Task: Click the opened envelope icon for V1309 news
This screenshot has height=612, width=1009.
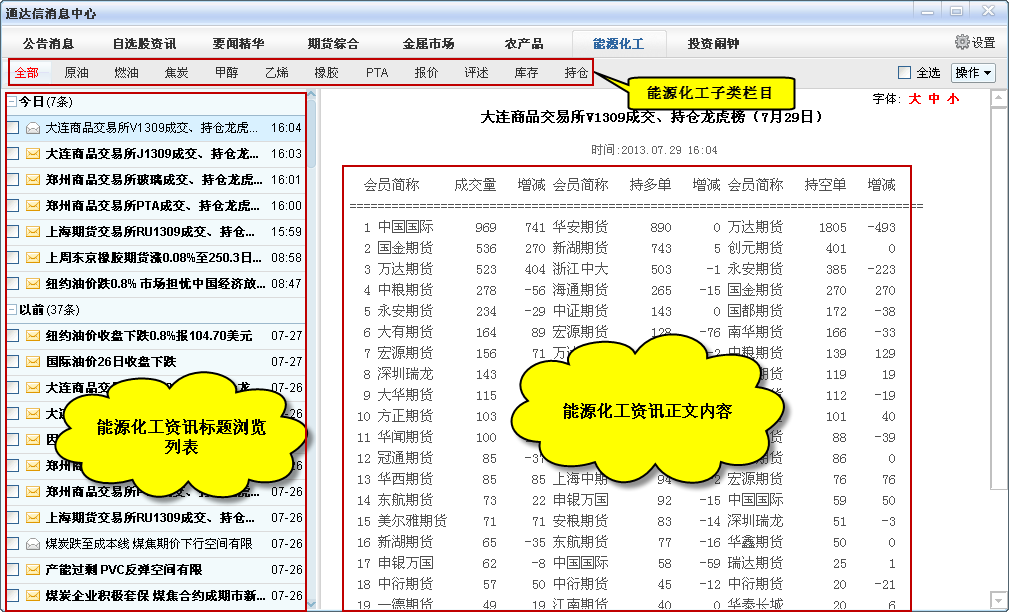Action: [x=33, y=128]
